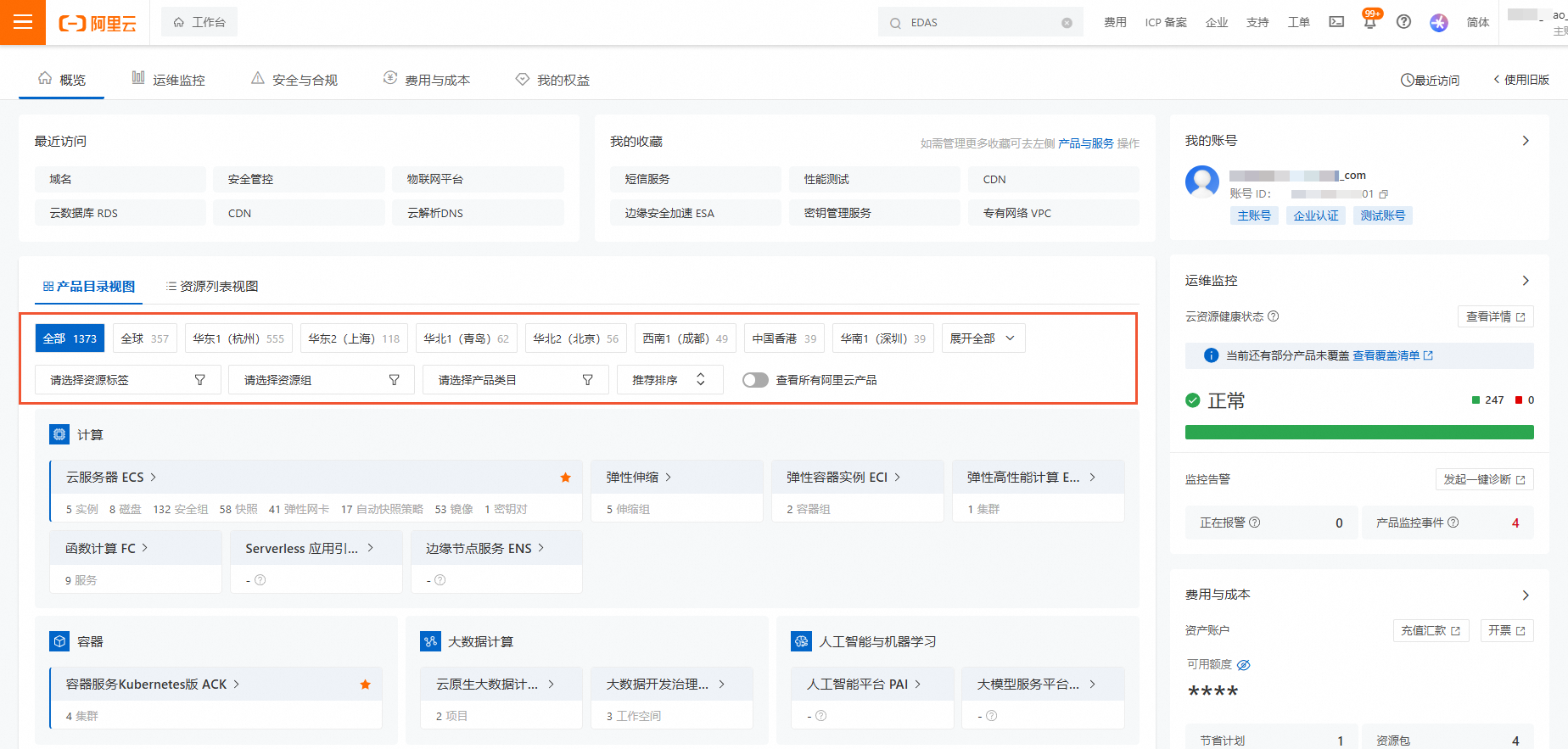Viewport: 1568px width, 749px height.
Task: Click the Alibaba Cloud logo
Action: (98, 23)
